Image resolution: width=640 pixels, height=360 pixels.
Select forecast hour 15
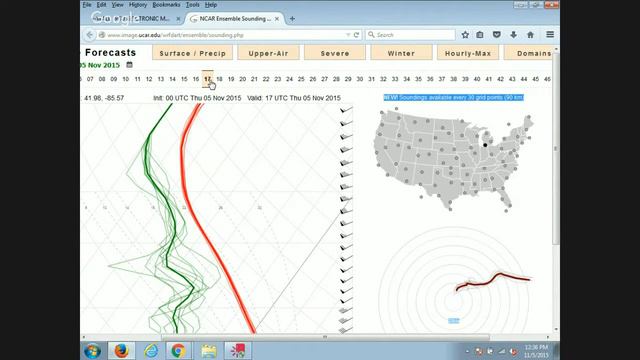(x=184, y=79)
